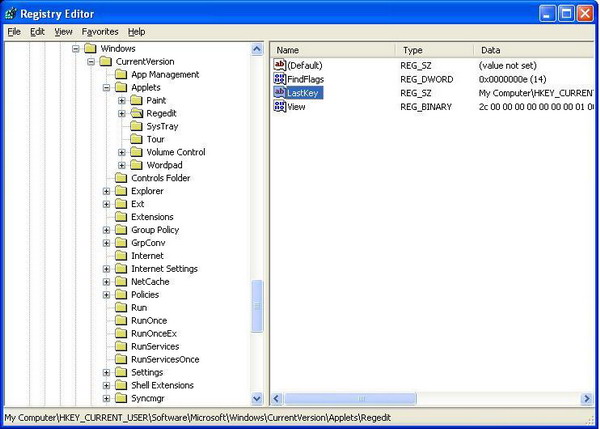This screenshot has width=600, height=429.
Task: Click the tree pane vertical scrollbar thumb
Action: tap(257, 306)
